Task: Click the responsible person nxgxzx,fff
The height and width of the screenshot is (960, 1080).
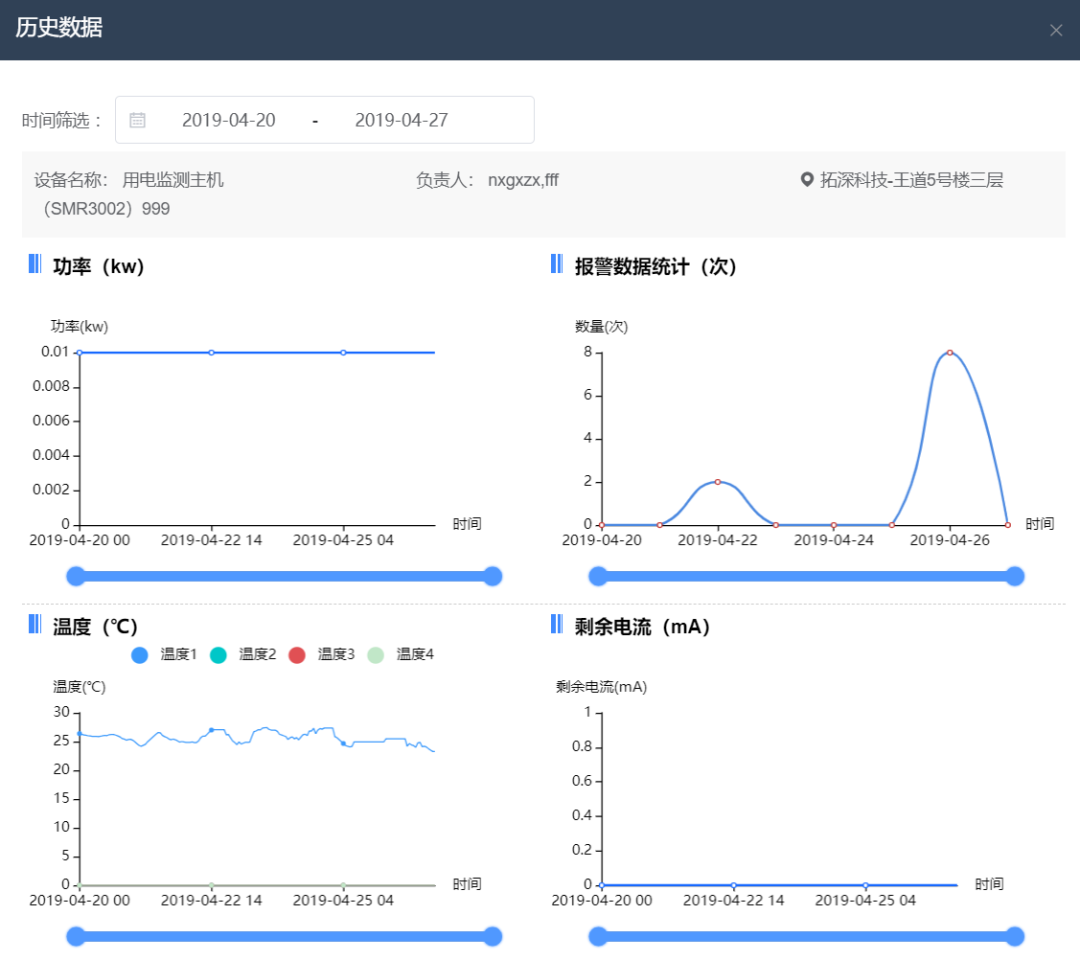Action: click(523, 180)
